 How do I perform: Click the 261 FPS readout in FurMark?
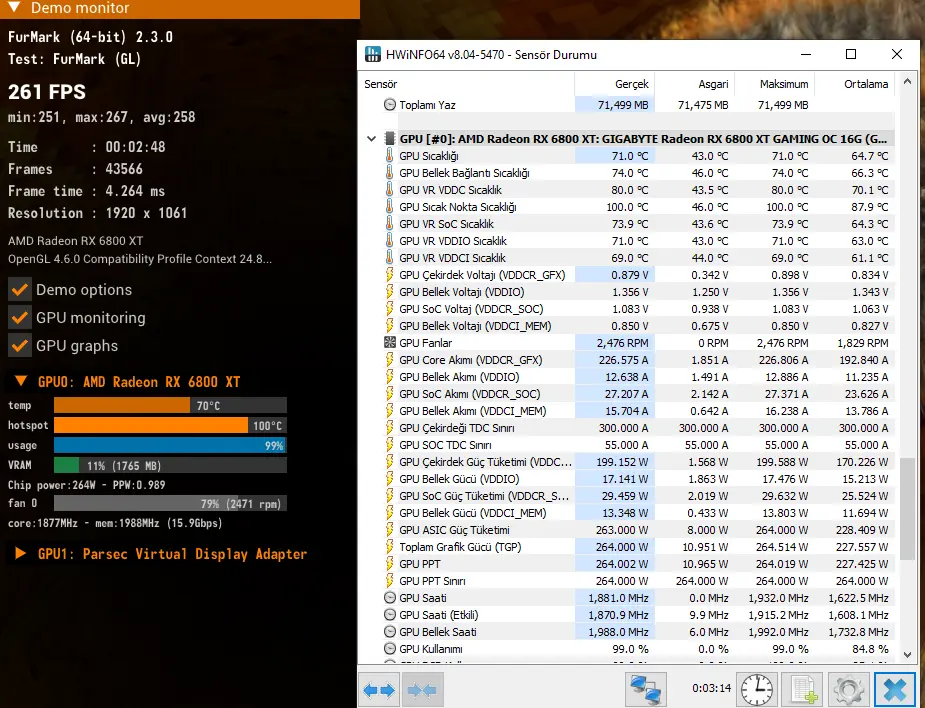pos(47,91)
